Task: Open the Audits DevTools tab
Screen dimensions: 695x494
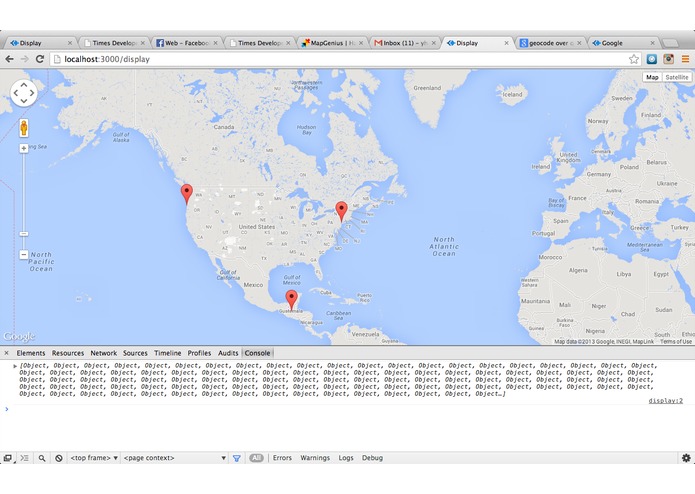Action: click(228, 353)
